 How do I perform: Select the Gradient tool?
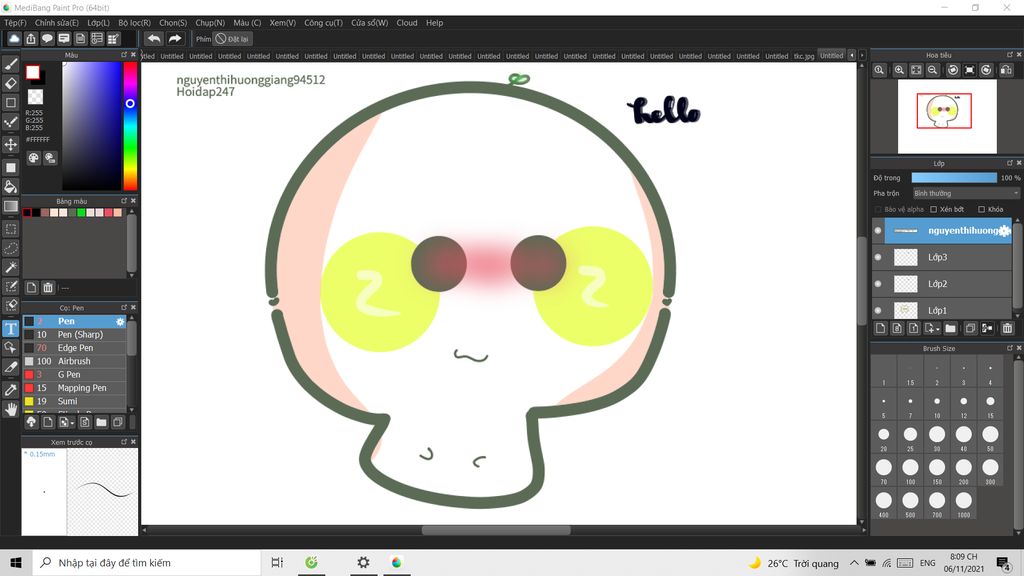[x=10, y=206]
